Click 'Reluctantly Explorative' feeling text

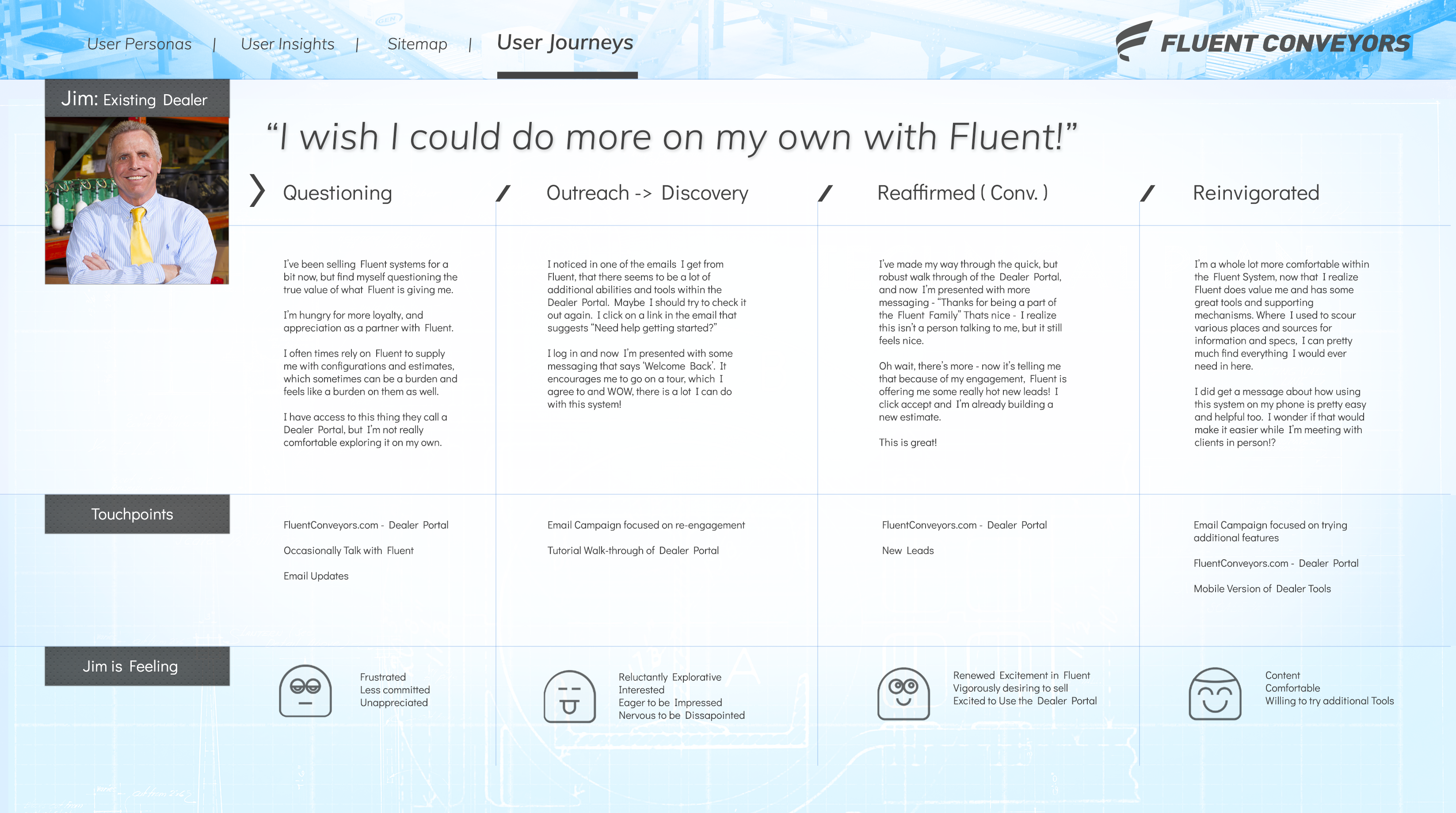(670, 677)
